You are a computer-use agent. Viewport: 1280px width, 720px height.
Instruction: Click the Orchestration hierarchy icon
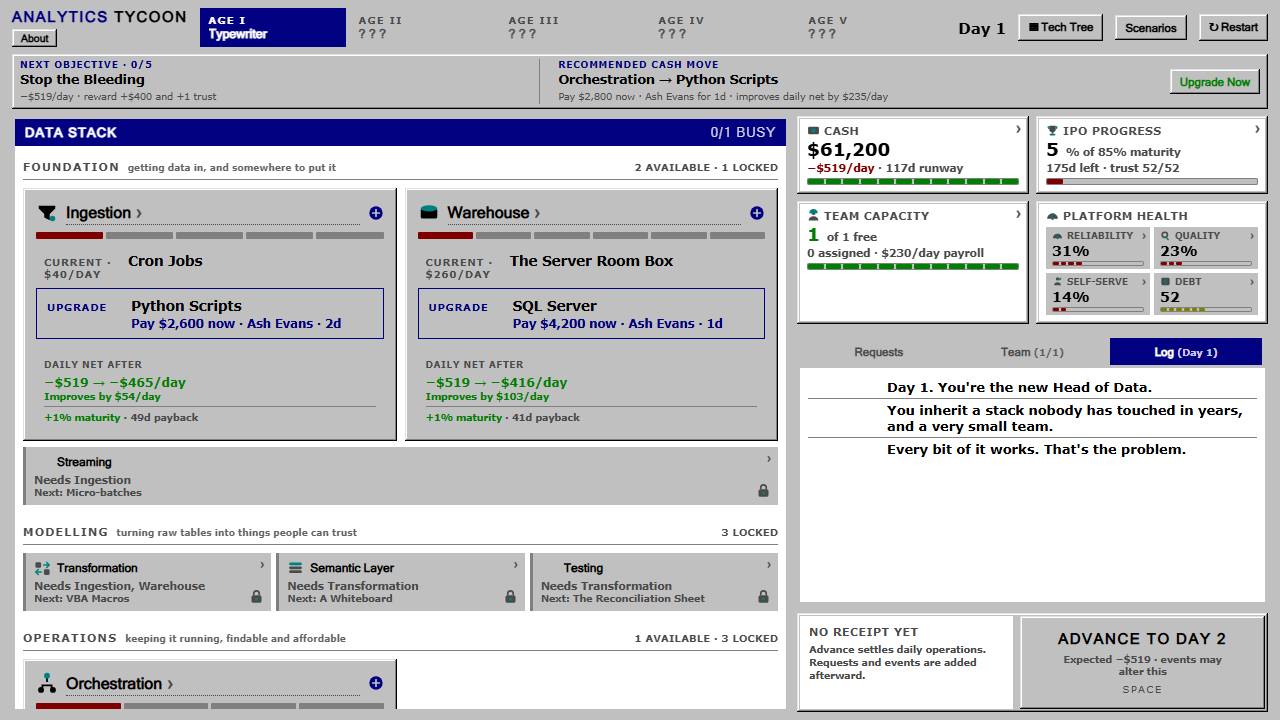[x=47, y=684]
